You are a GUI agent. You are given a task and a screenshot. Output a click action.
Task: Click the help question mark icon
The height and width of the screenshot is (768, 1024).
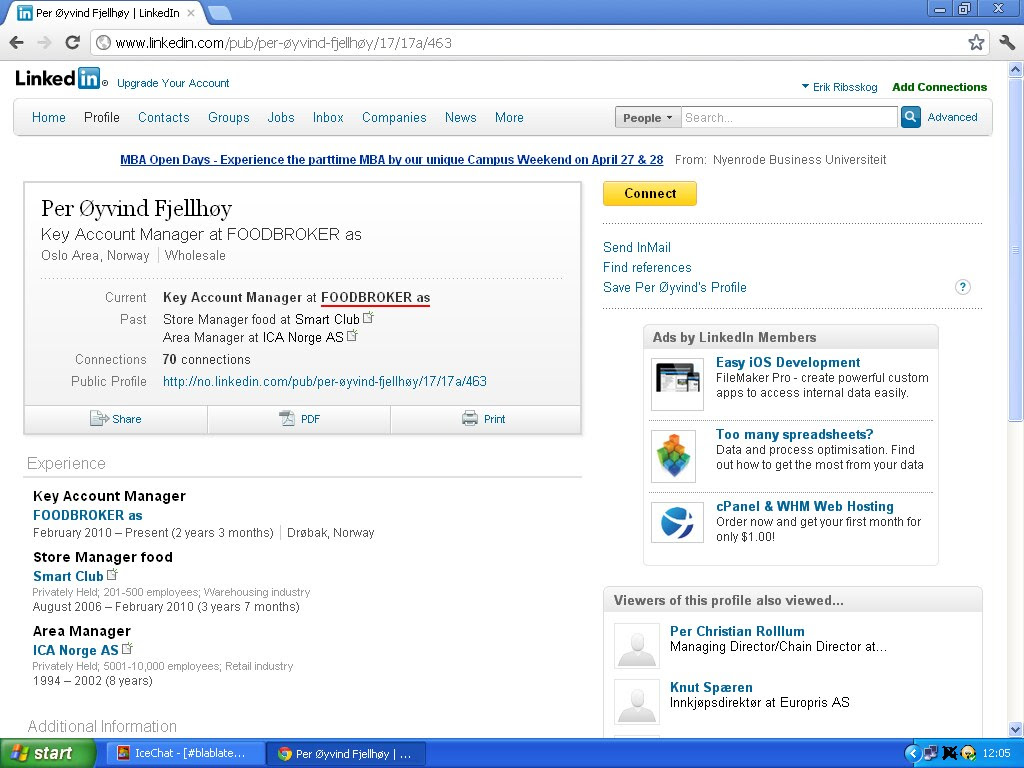click(x=963, y=287)
